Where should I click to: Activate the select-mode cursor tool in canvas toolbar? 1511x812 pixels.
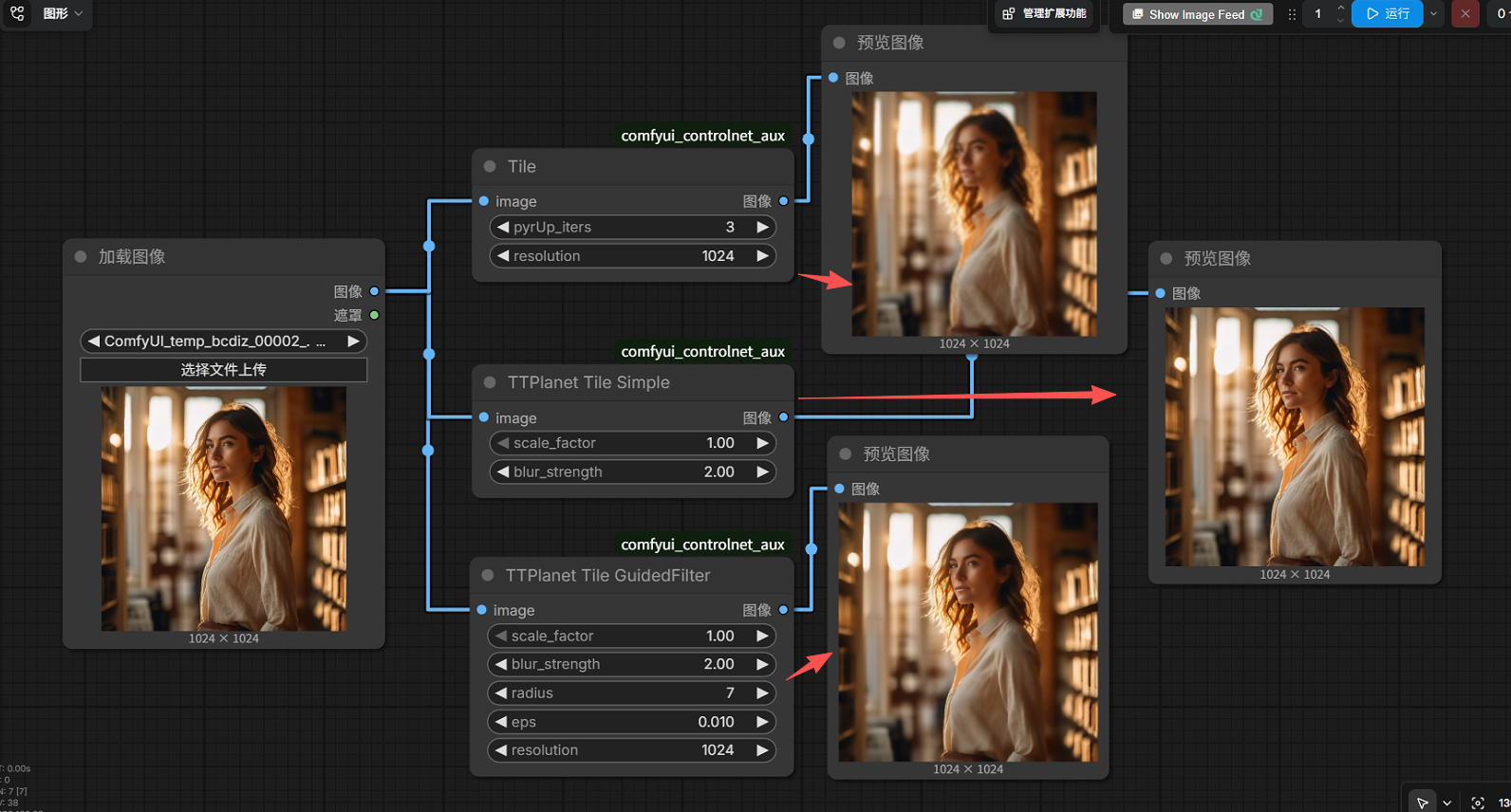pyautogui.click(x=1422, y=803)
